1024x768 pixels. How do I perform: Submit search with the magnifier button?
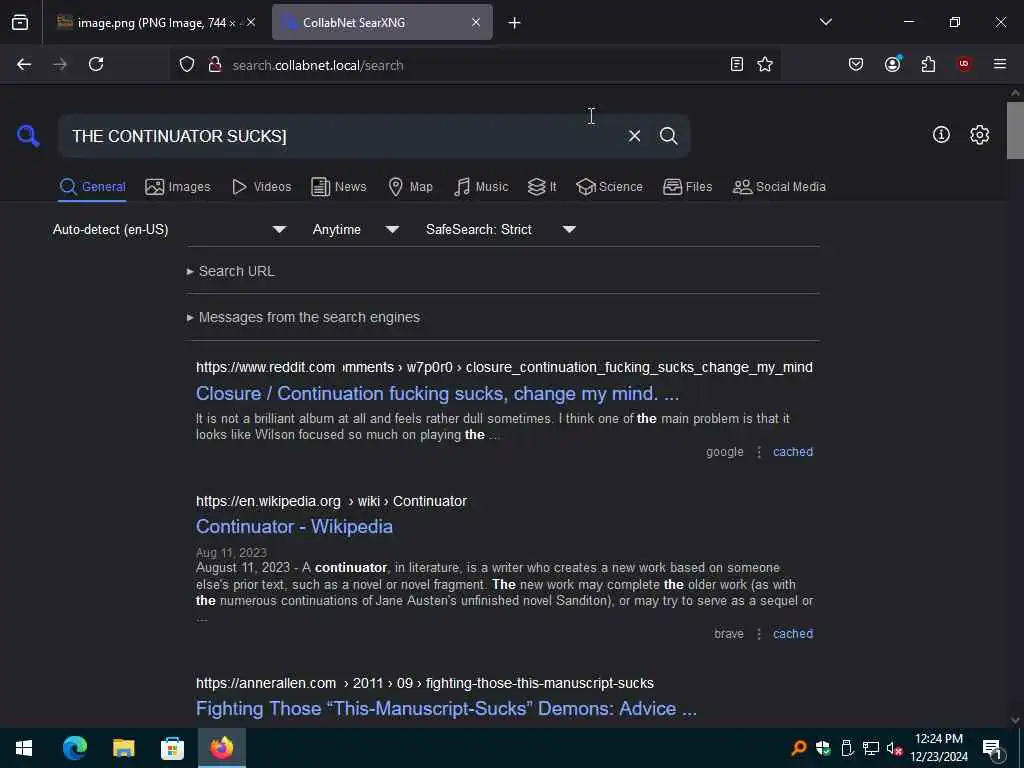point(668,136)
